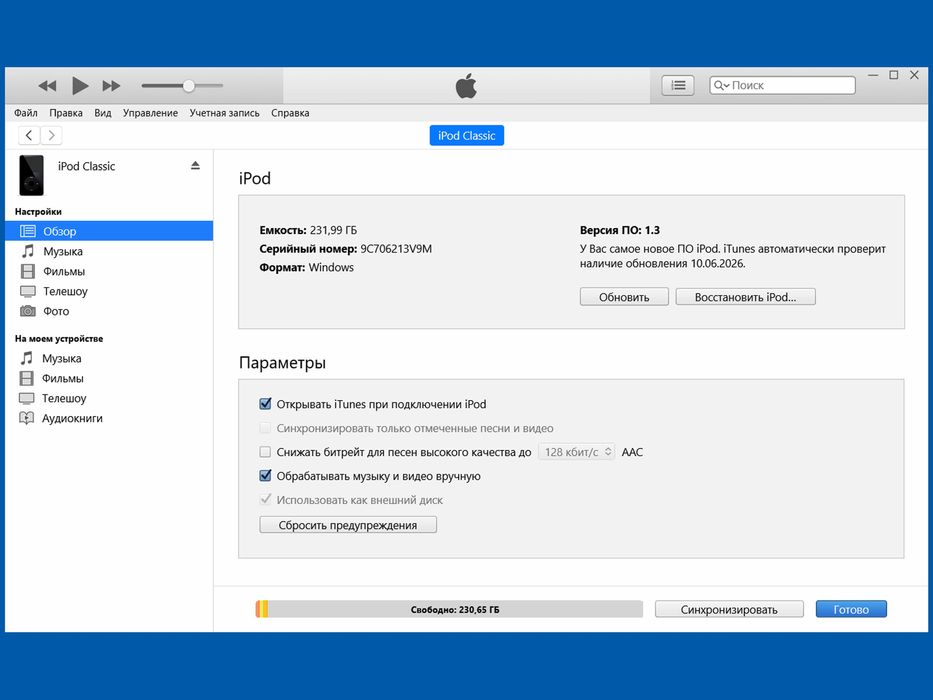Screen dimensions: 933x700
Task: Select Обзор in settings sidebar
Action: click(109, 231)
